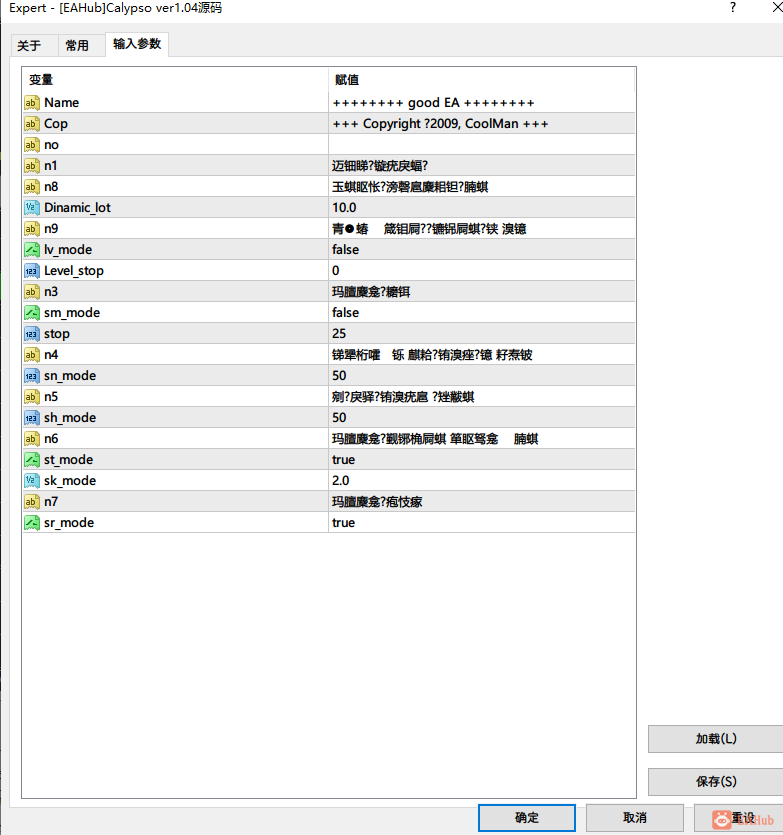
Task: Click the sk_mode value 2.0
Action: pos(341,481)
